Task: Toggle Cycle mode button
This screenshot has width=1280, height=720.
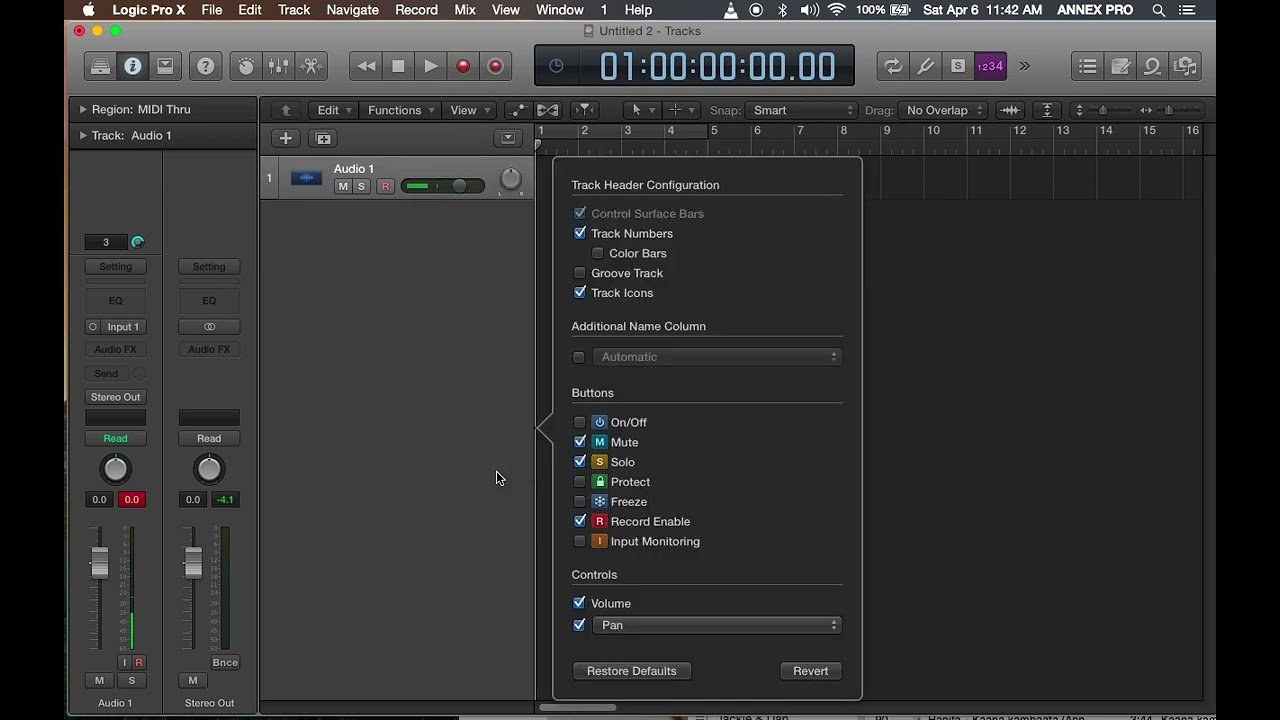Action: click(893, 67)
